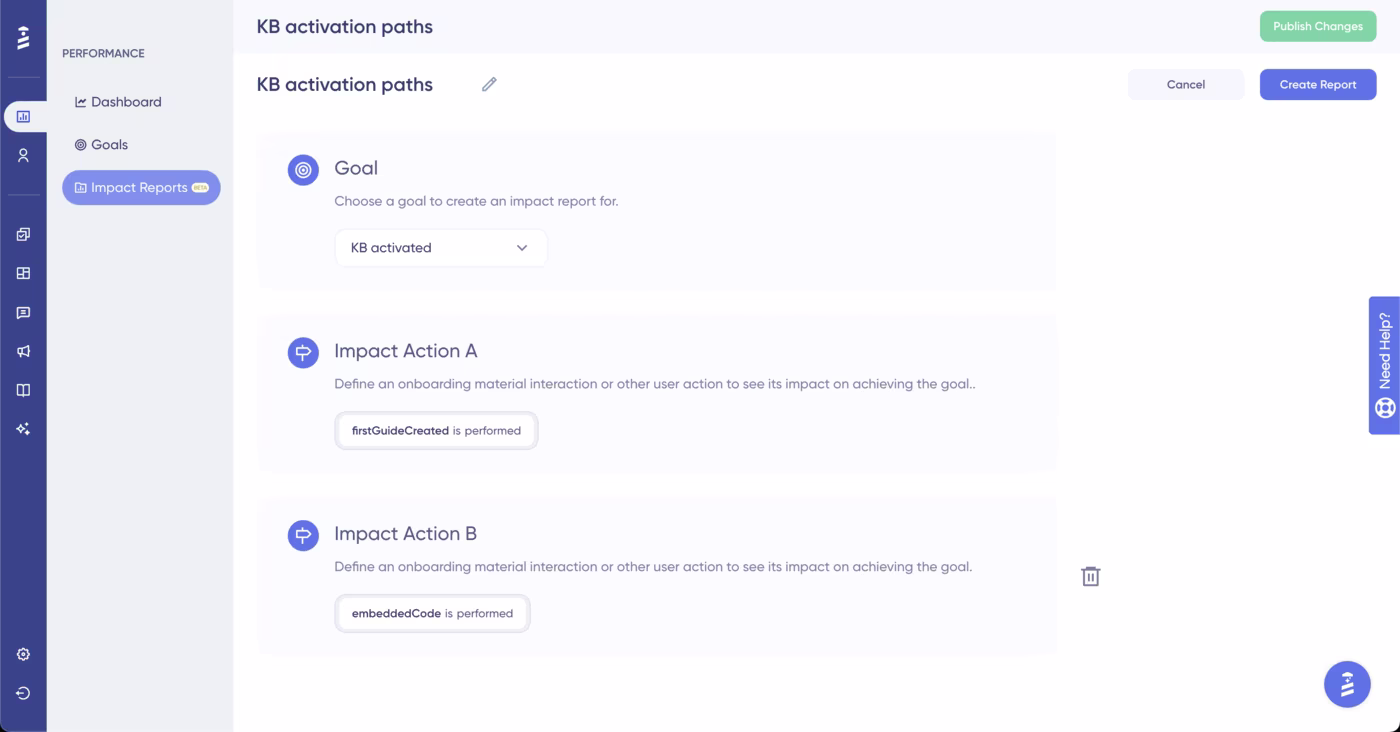Delete Impact Action B with the trash icon
The image size is (1400, 732).
[1090, 576]
